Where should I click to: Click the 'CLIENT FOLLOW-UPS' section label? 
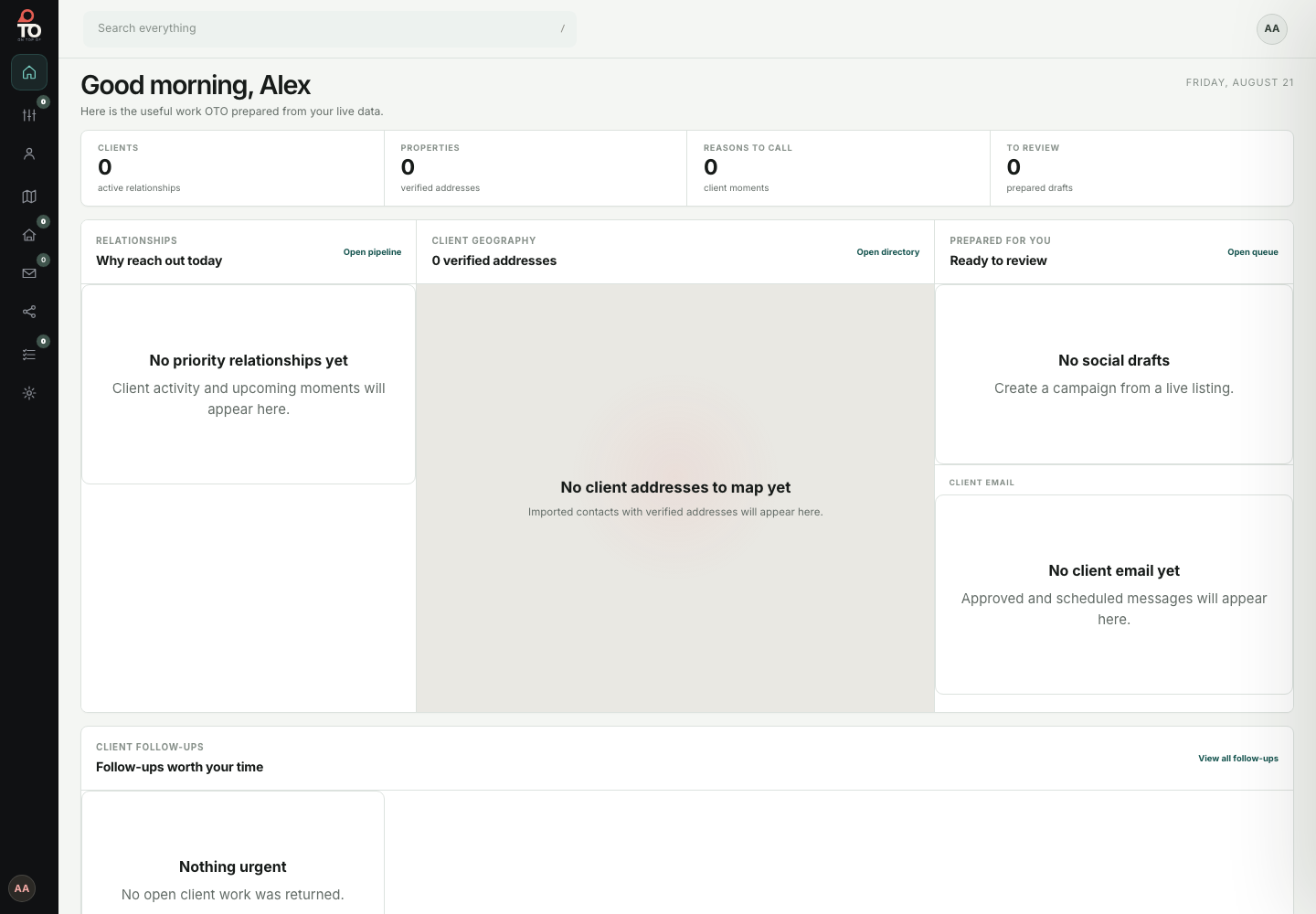click(x=150, y=747)
